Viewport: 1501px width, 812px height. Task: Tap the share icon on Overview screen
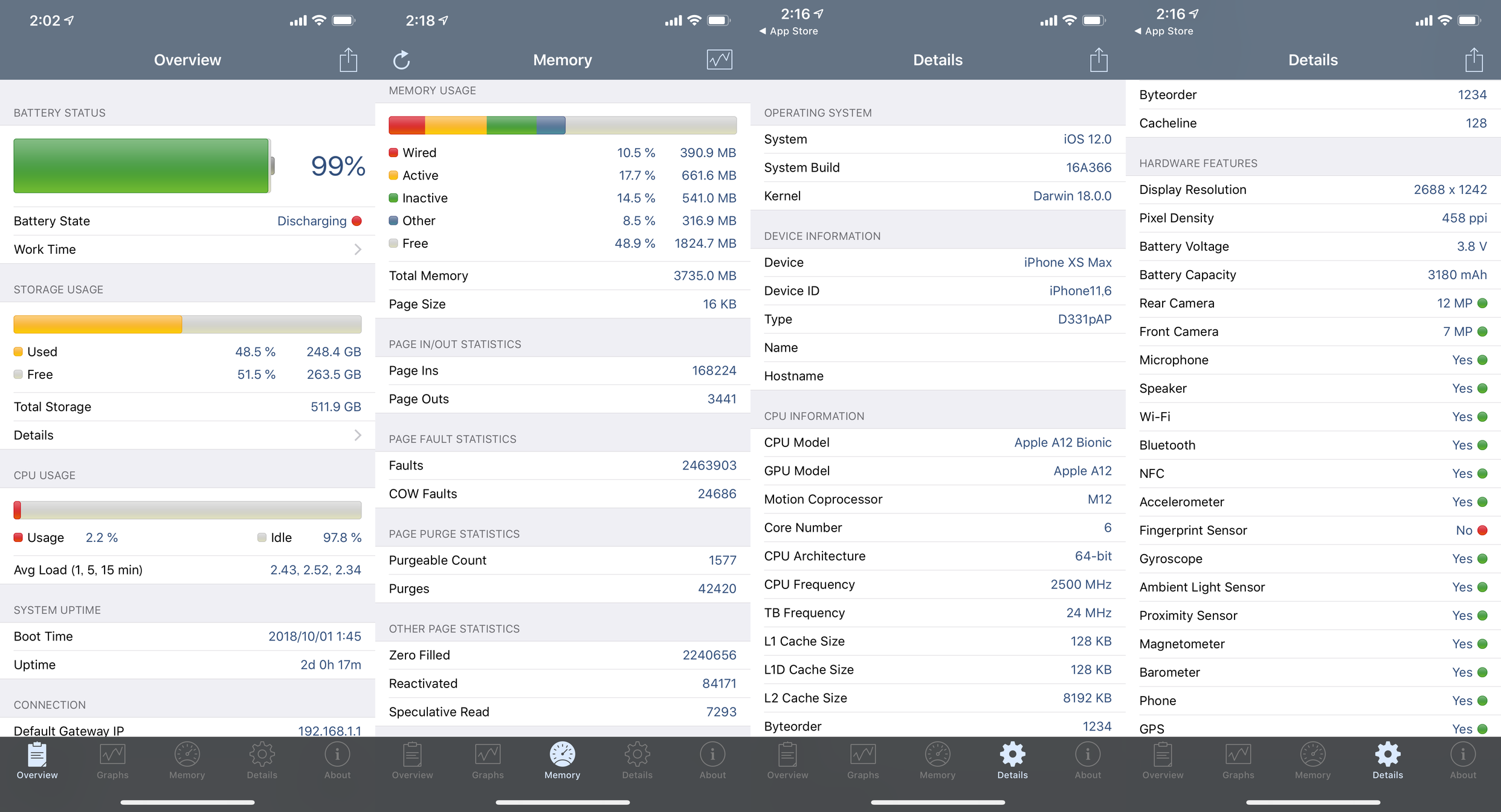(x=348, y=60)
